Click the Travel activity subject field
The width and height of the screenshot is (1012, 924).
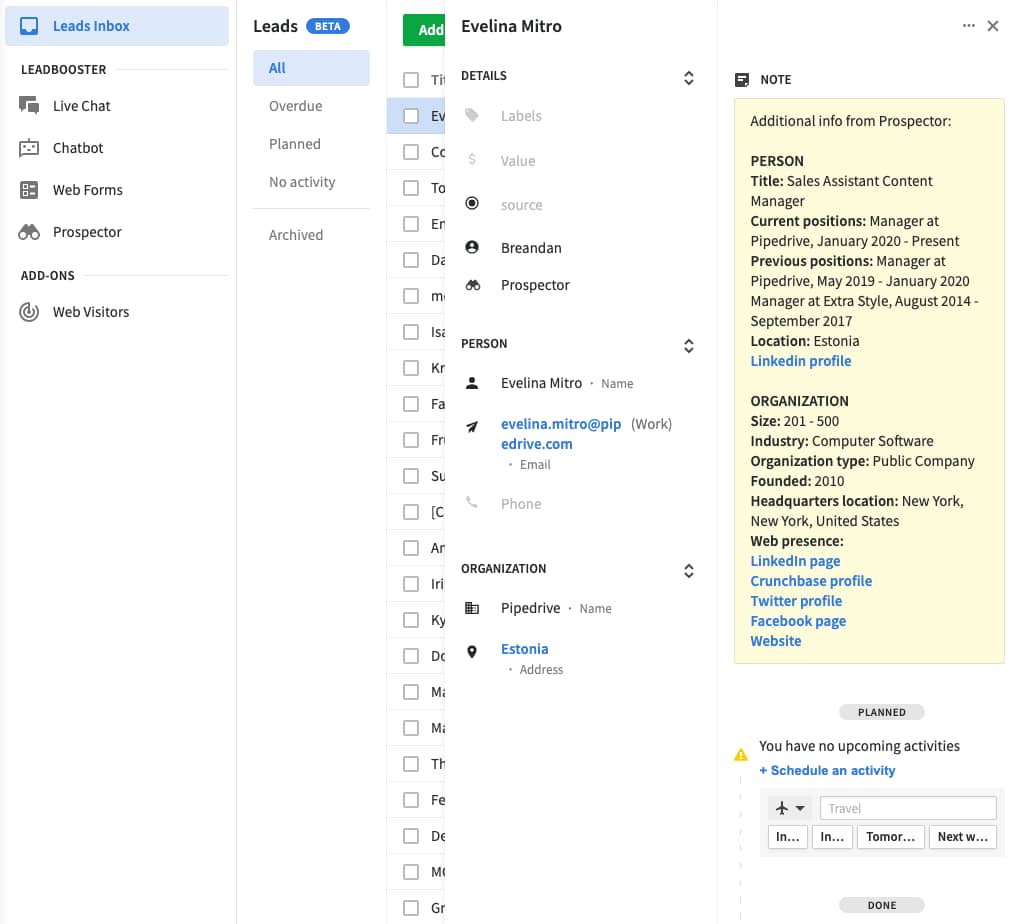907,807
